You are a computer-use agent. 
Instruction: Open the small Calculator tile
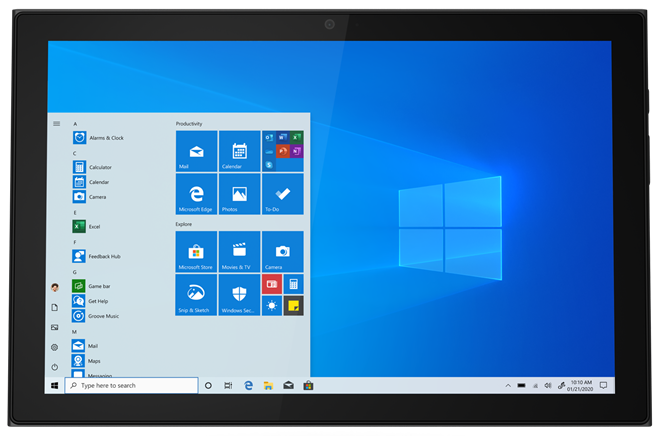(293, 284)
